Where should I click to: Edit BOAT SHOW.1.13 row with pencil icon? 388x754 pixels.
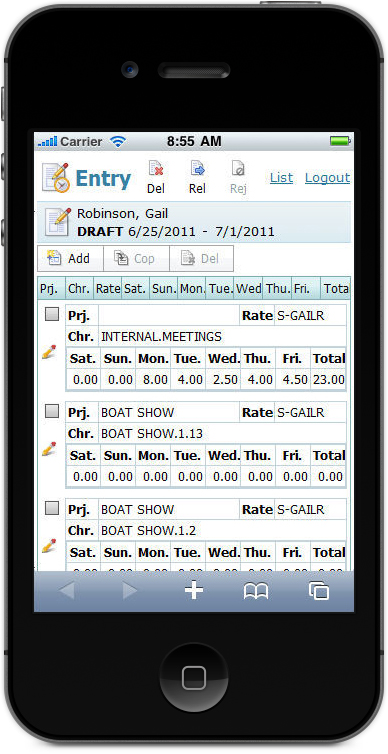[x=49, y=449]
